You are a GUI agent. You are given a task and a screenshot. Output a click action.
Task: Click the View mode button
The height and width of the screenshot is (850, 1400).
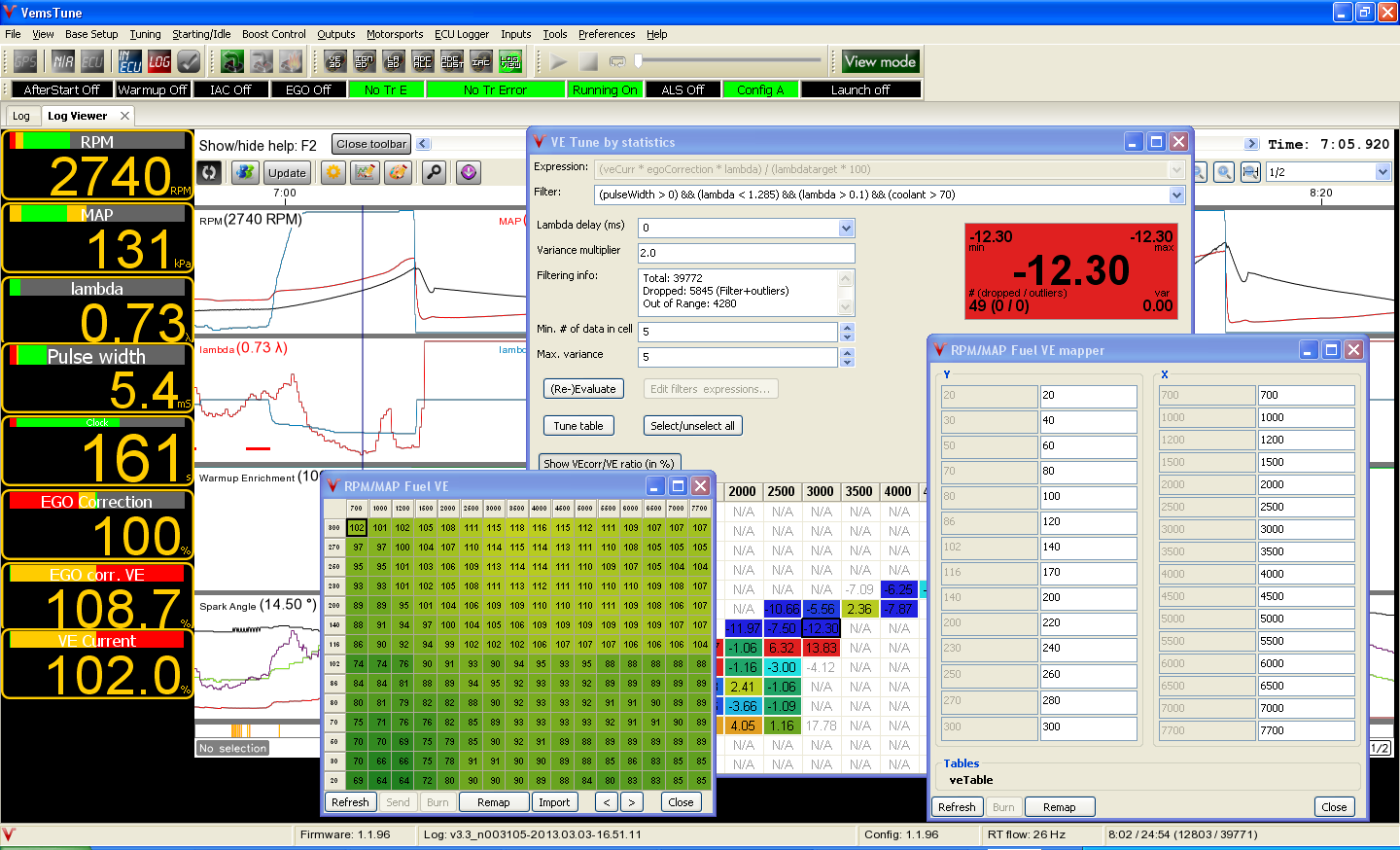pos(880,62)
